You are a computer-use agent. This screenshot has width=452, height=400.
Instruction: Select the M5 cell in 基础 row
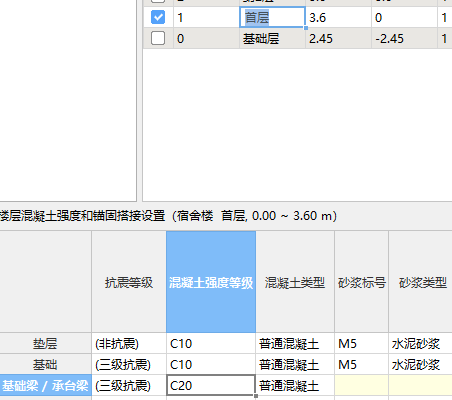(x=362, y=364)
